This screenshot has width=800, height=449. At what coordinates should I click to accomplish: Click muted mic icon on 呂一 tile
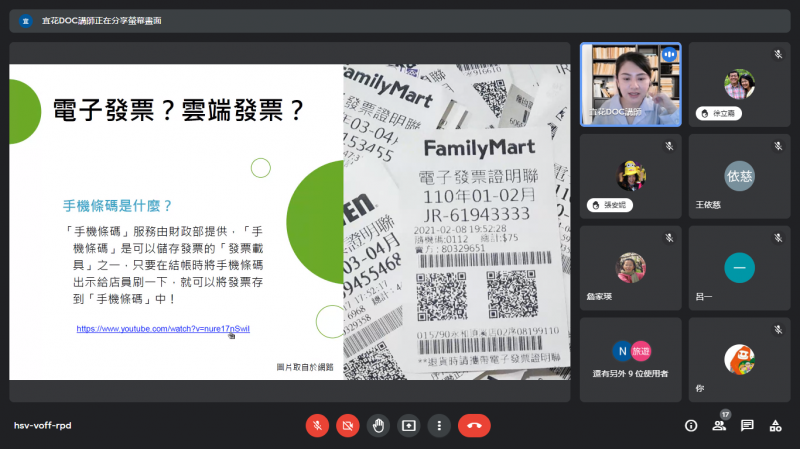point(778,238)
